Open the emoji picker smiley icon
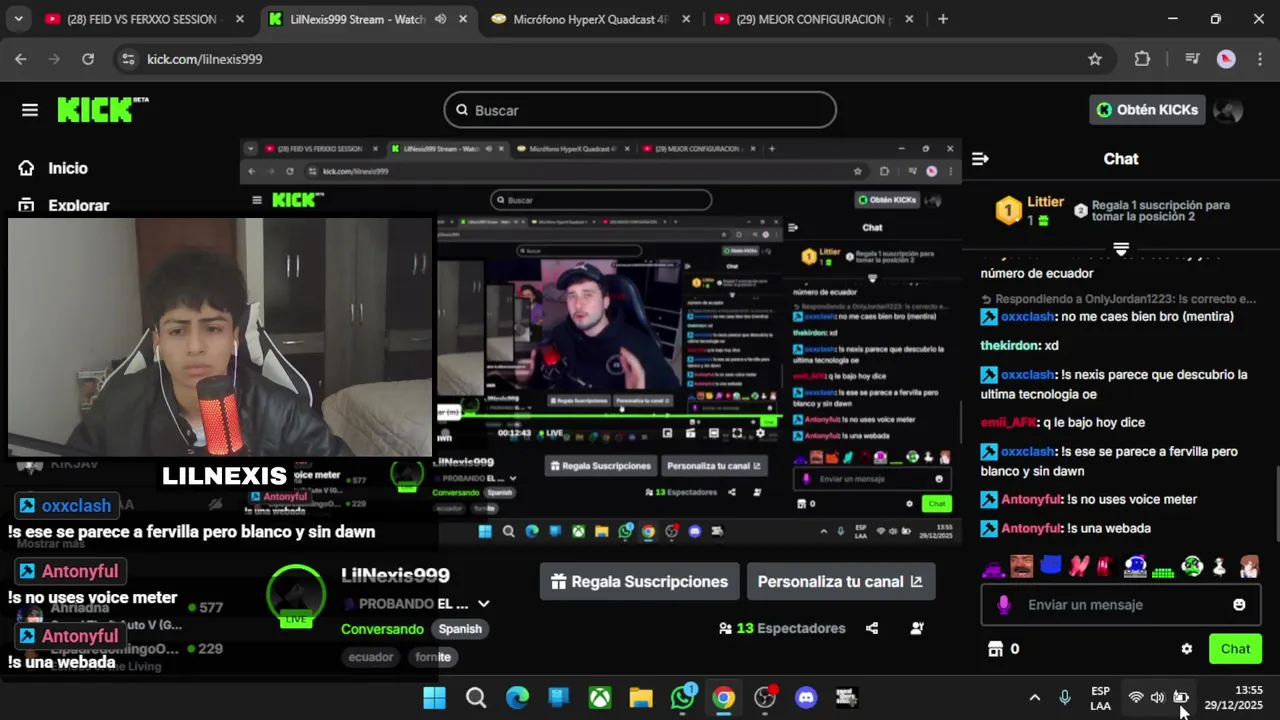 1240,605
